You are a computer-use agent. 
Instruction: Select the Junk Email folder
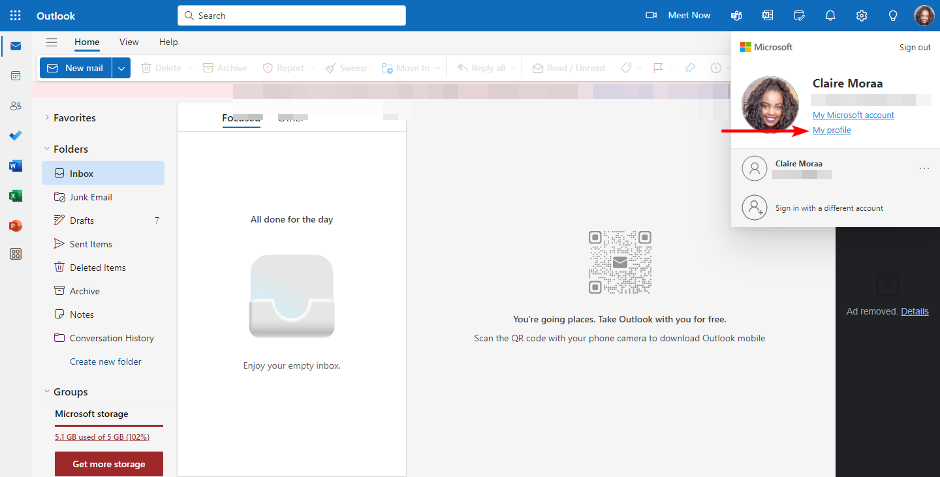coord(103,197)
